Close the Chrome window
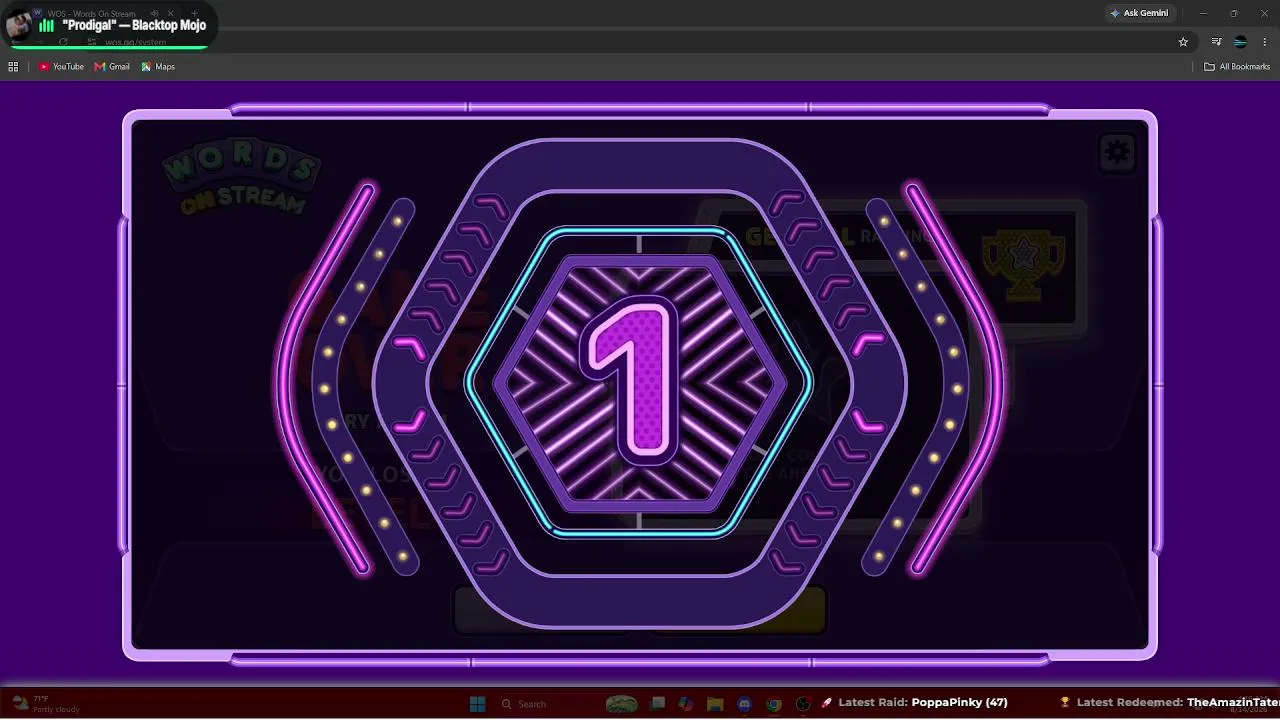This screenshot has width=1280, height=720. (1264, 13)
